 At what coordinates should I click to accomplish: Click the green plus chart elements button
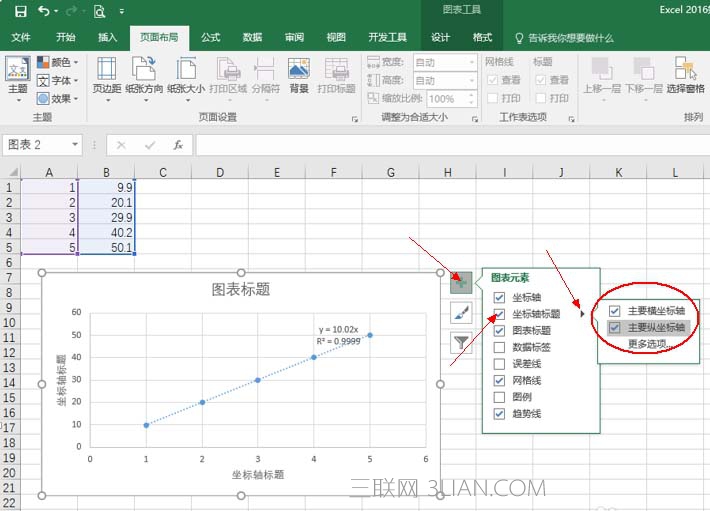[x=460, y=282]
